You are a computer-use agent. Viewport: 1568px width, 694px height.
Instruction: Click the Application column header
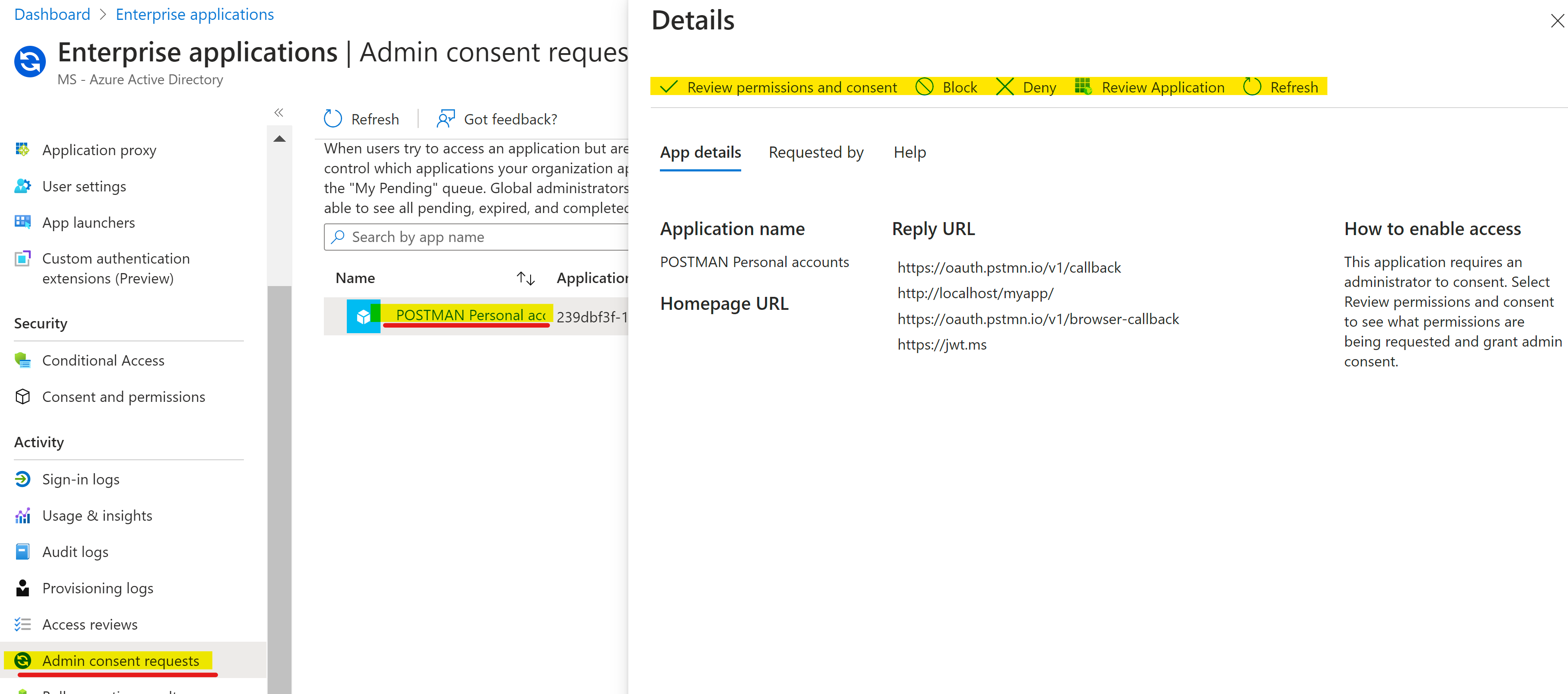[x=592, y=278]
